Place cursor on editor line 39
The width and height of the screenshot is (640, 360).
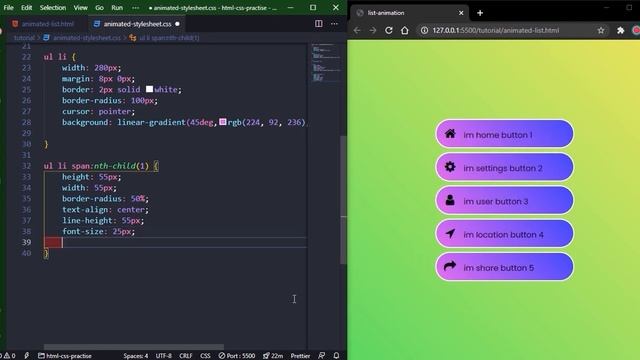(x=176, y=242)
